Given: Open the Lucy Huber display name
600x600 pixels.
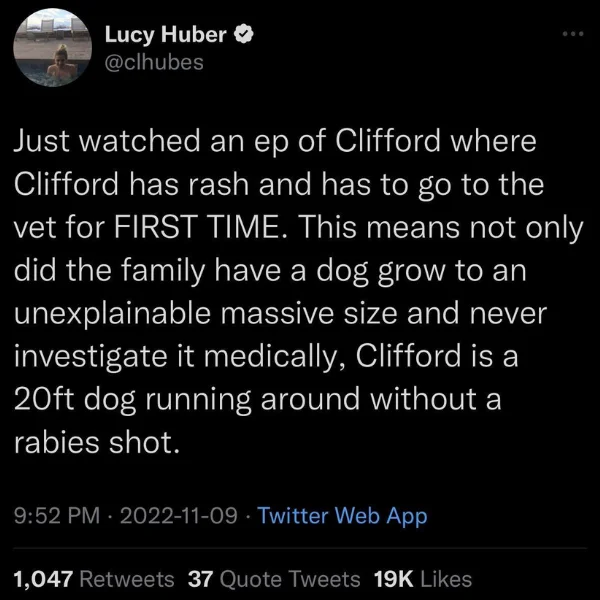Looking at the screenshot, I should point(165,34).
